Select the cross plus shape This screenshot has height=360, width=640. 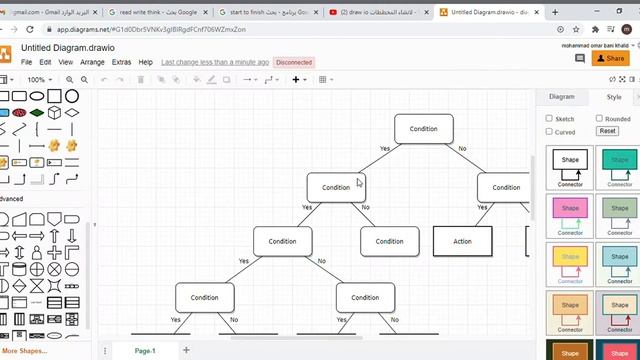(54, 253)
